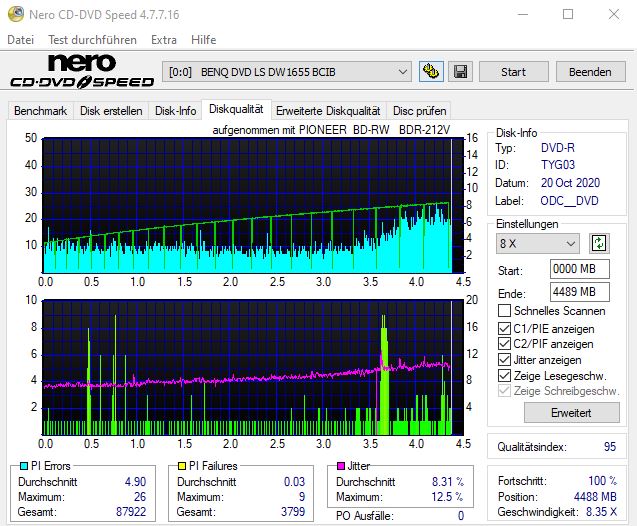The image size is (637, 526).
Task: Expand the 8 X speed dropdown
Action: (x=538, y=243)
